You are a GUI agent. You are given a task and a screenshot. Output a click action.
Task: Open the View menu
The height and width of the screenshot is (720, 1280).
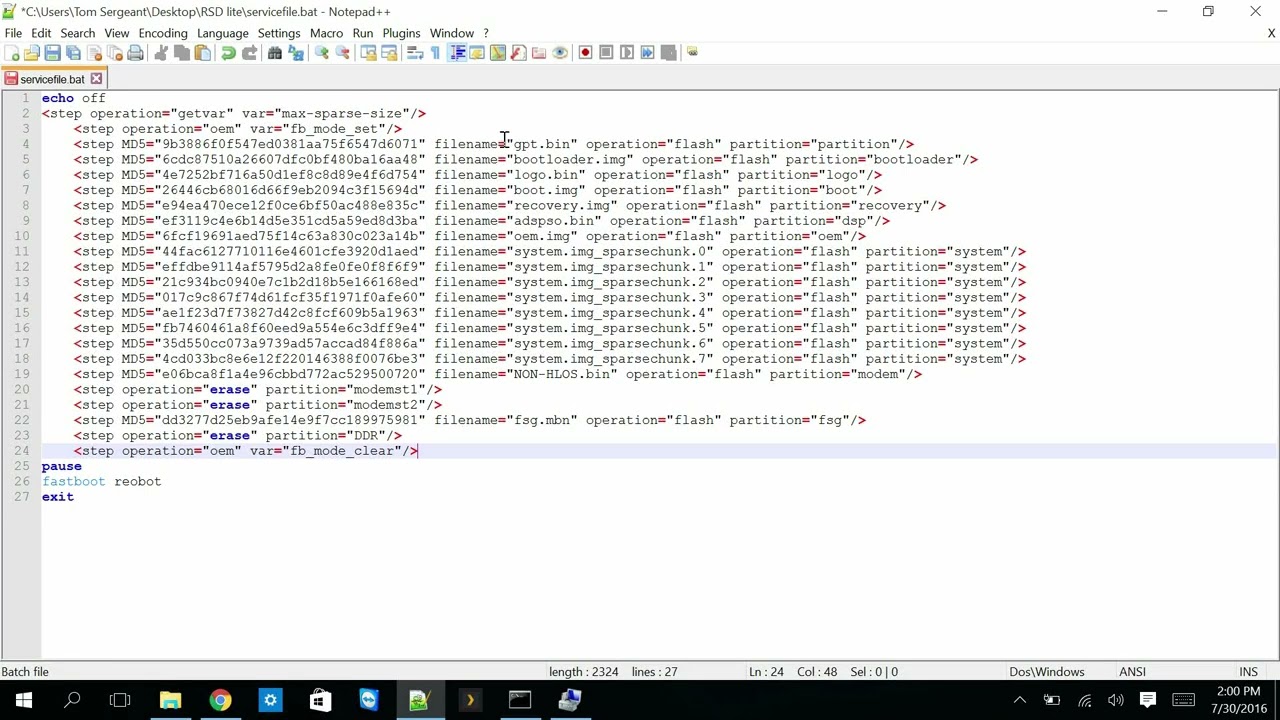click(x=116, y=33)
